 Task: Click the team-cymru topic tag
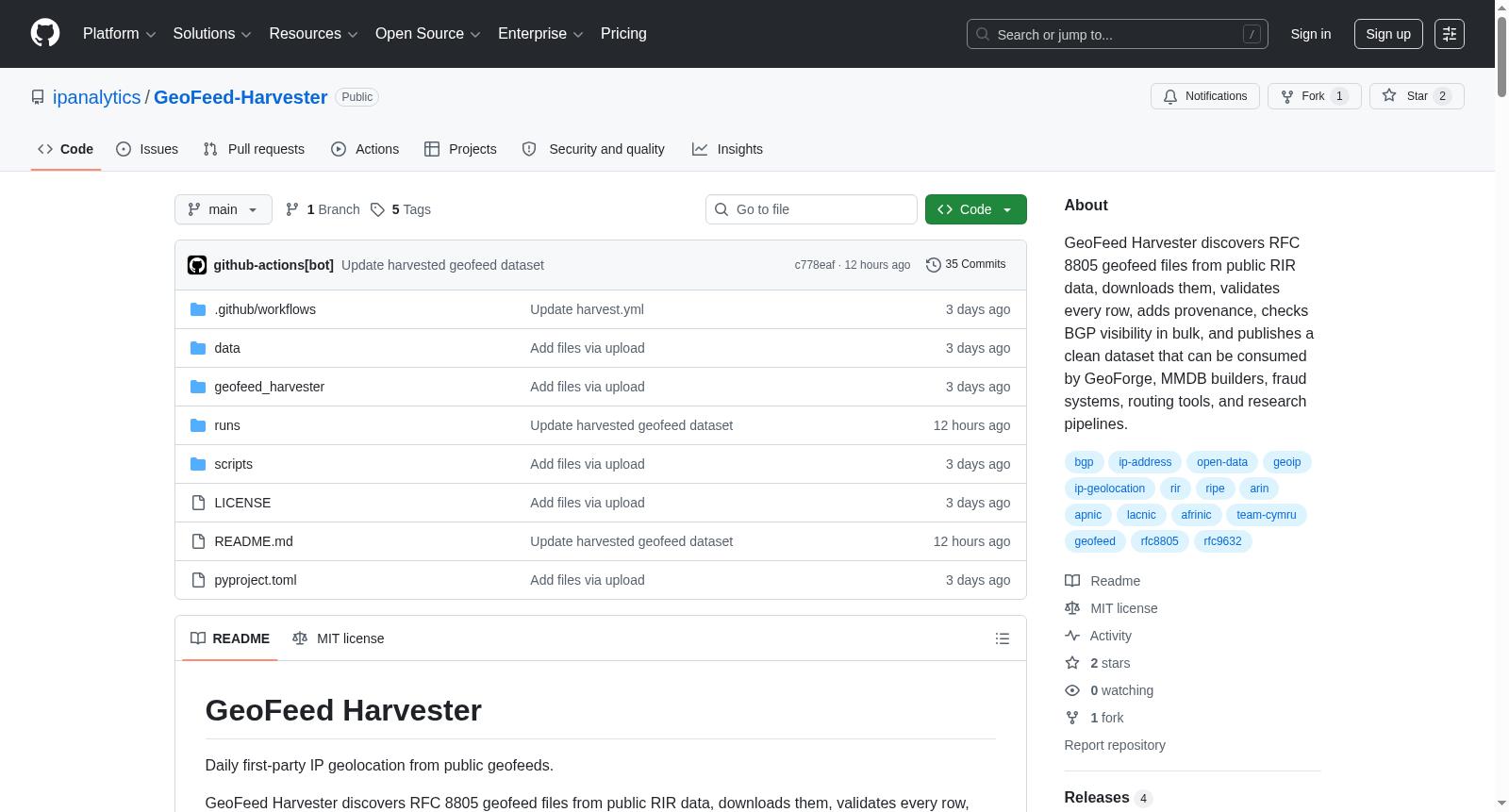point(1267,515)
